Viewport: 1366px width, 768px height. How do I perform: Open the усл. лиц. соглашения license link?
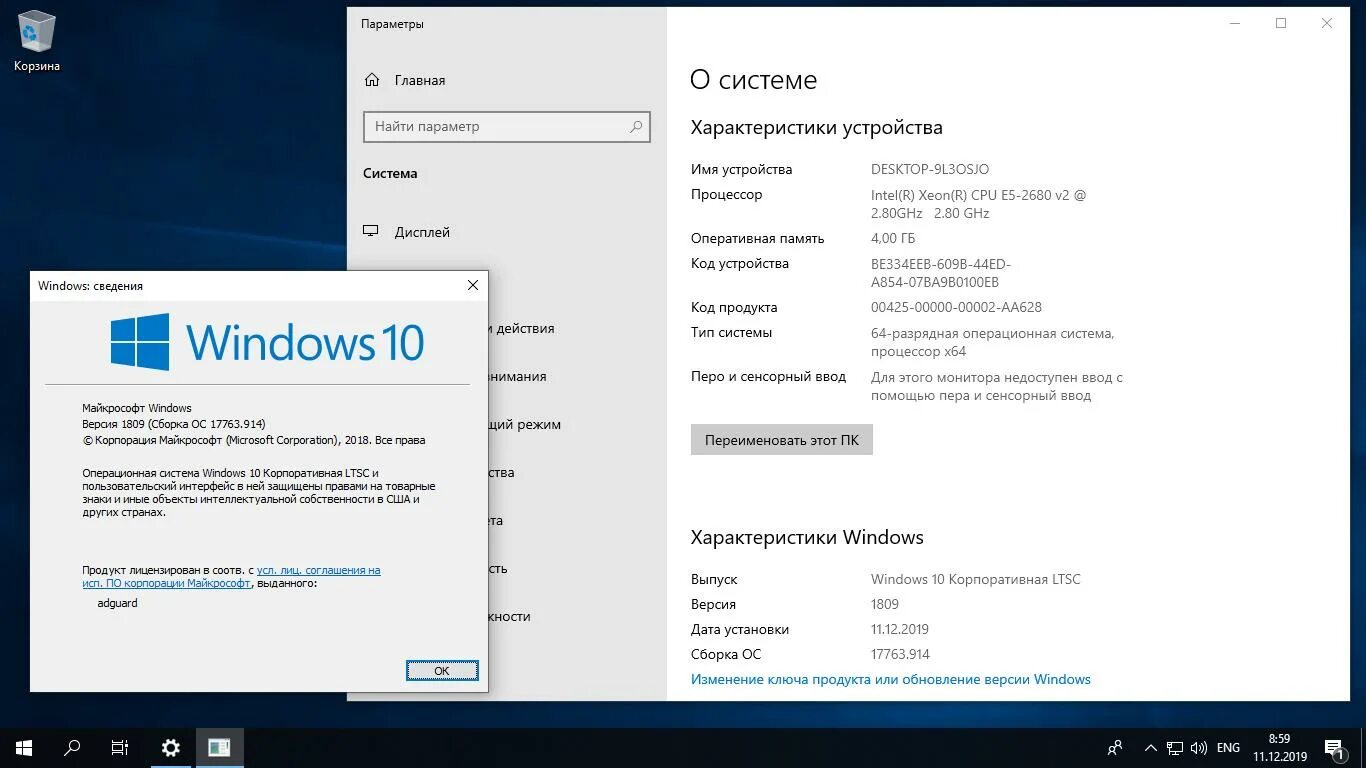pyautogui.click(x=318, y=570)
